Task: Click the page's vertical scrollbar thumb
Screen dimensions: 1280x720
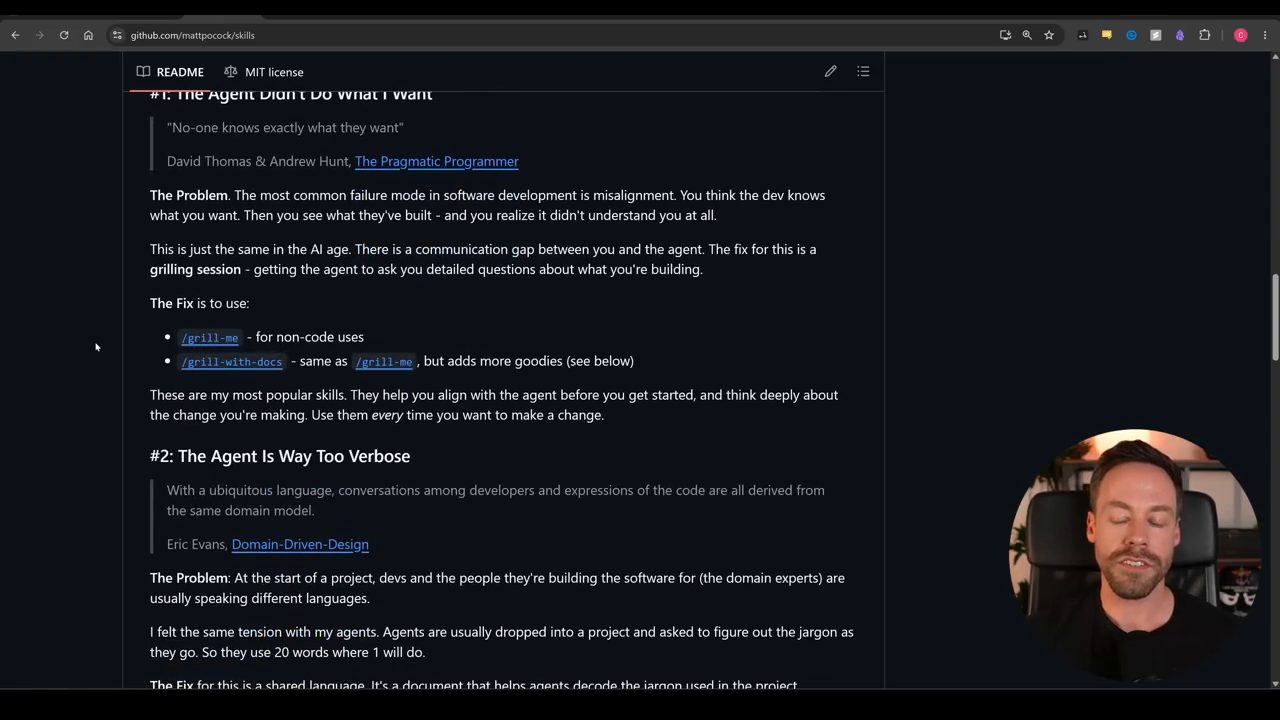Action: click(x=1274, y=317)
